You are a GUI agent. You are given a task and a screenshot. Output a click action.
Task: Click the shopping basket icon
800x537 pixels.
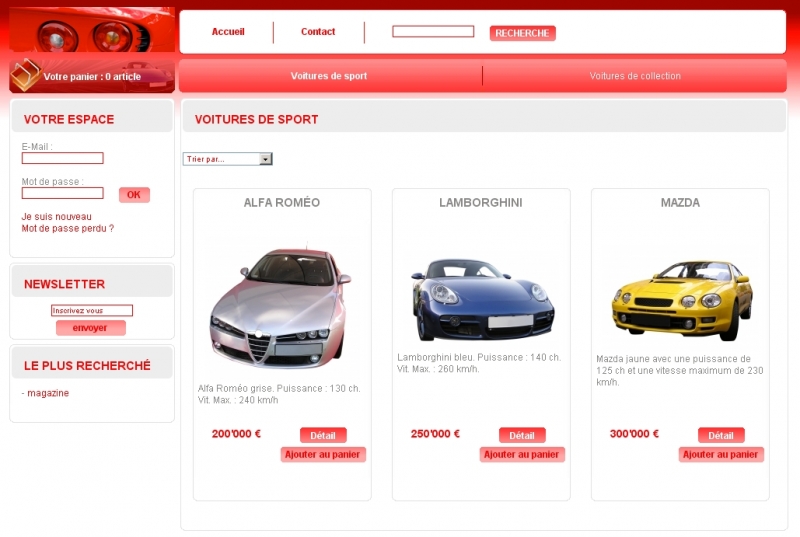(25, 75)
